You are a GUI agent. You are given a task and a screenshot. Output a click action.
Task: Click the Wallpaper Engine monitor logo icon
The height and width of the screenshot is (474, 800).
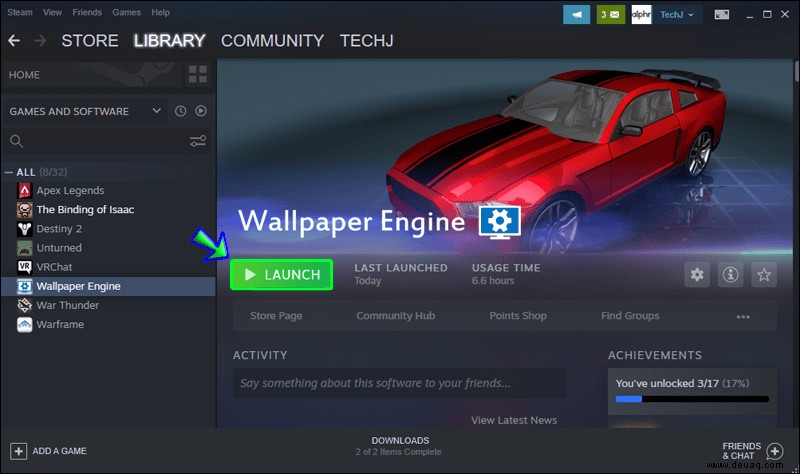click(500, 222)
